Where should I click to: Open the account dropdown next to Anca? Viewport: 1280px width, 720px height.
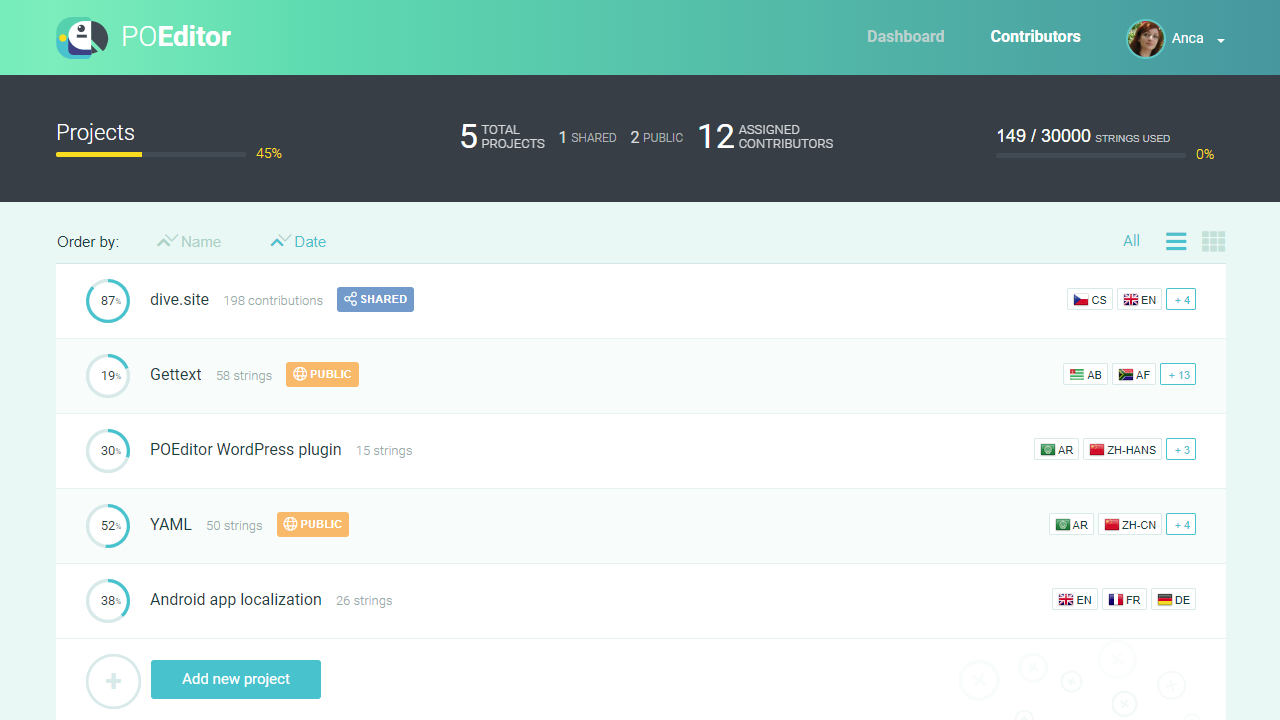(1220, 39)
